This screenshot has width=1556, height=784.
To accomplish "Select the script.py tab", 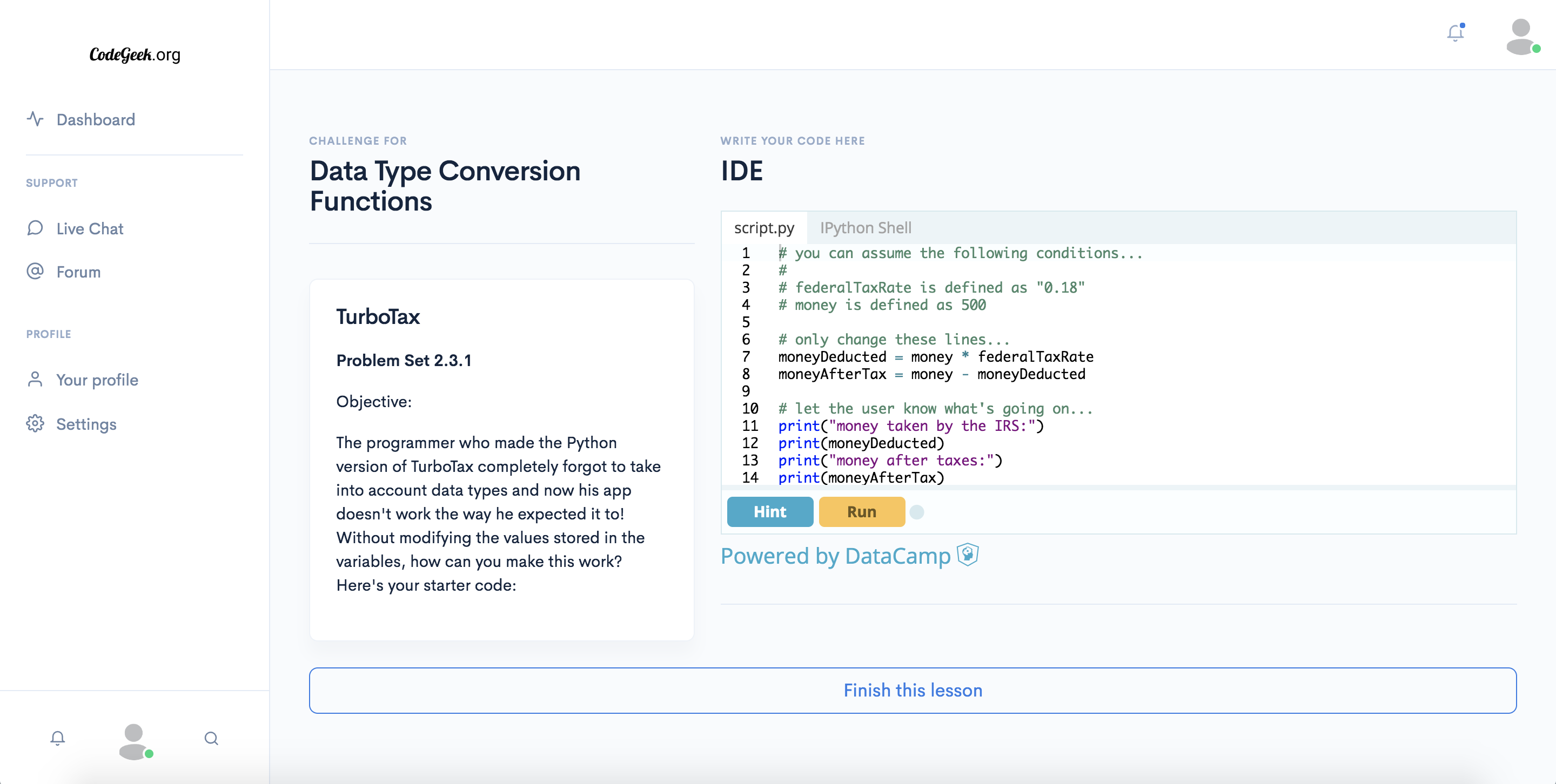I will point(764,227).
